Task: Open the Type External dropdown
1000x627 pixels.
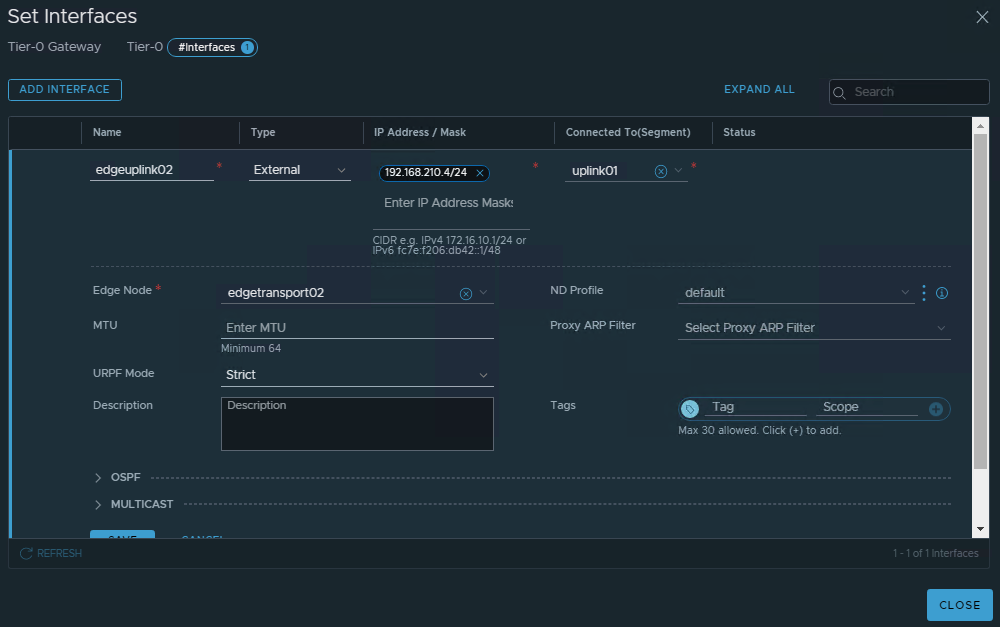Action: pyautogui.click(x=300, y=170)
